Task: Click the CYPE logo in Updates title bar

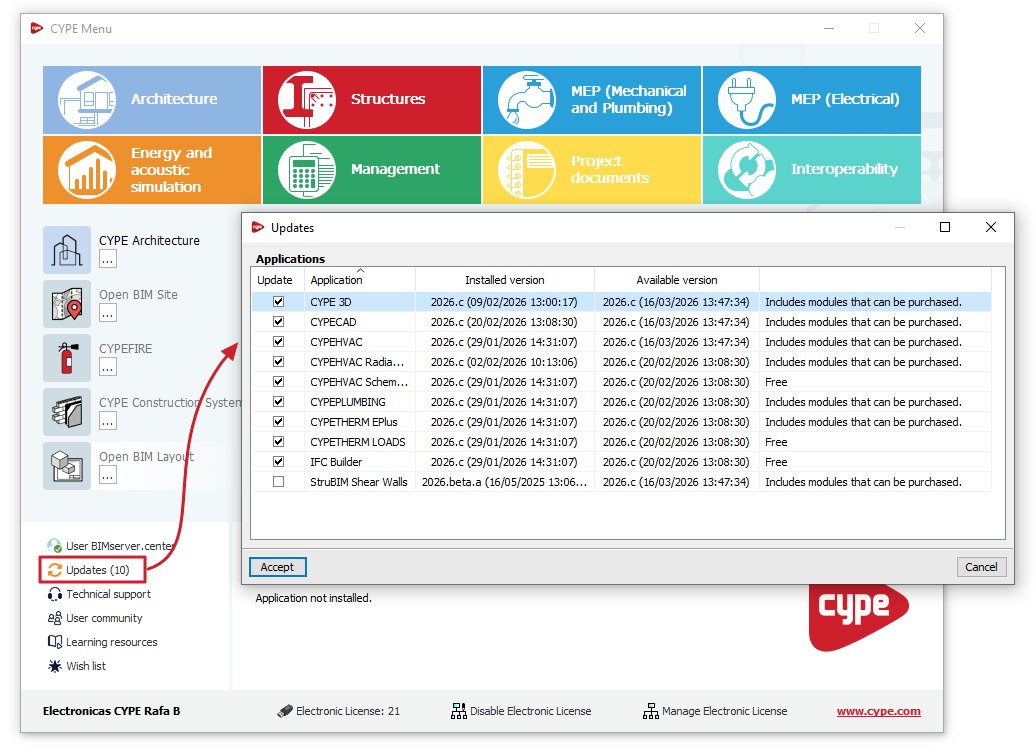Action: tap(258, 227)
